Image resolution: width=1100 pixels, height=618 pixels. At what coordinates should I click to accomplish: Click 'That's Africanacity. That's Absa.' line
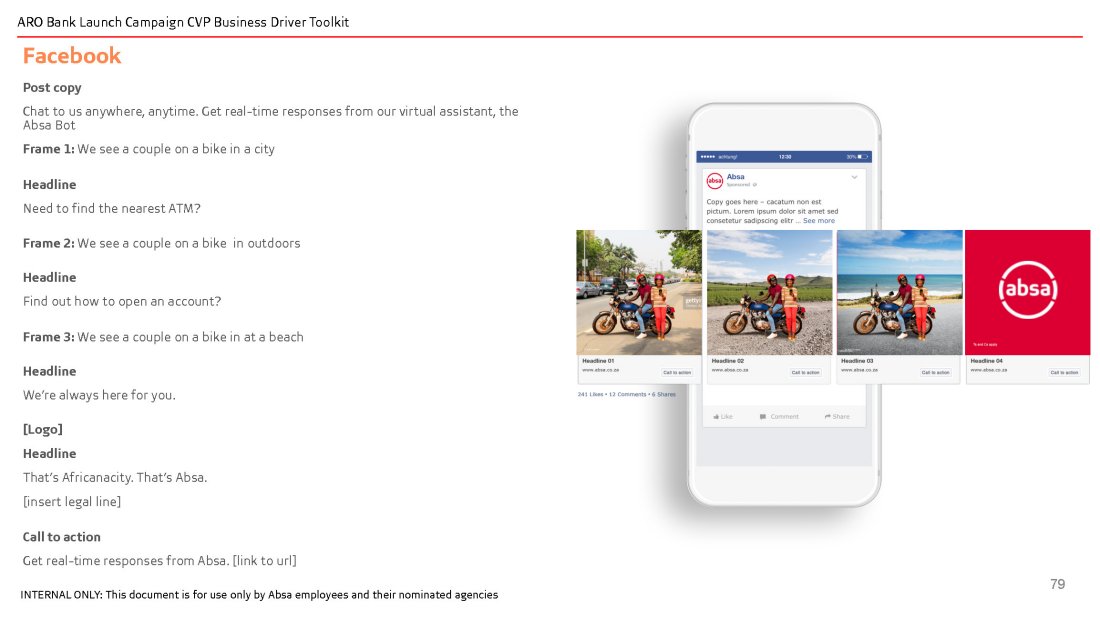coord(115,478)
